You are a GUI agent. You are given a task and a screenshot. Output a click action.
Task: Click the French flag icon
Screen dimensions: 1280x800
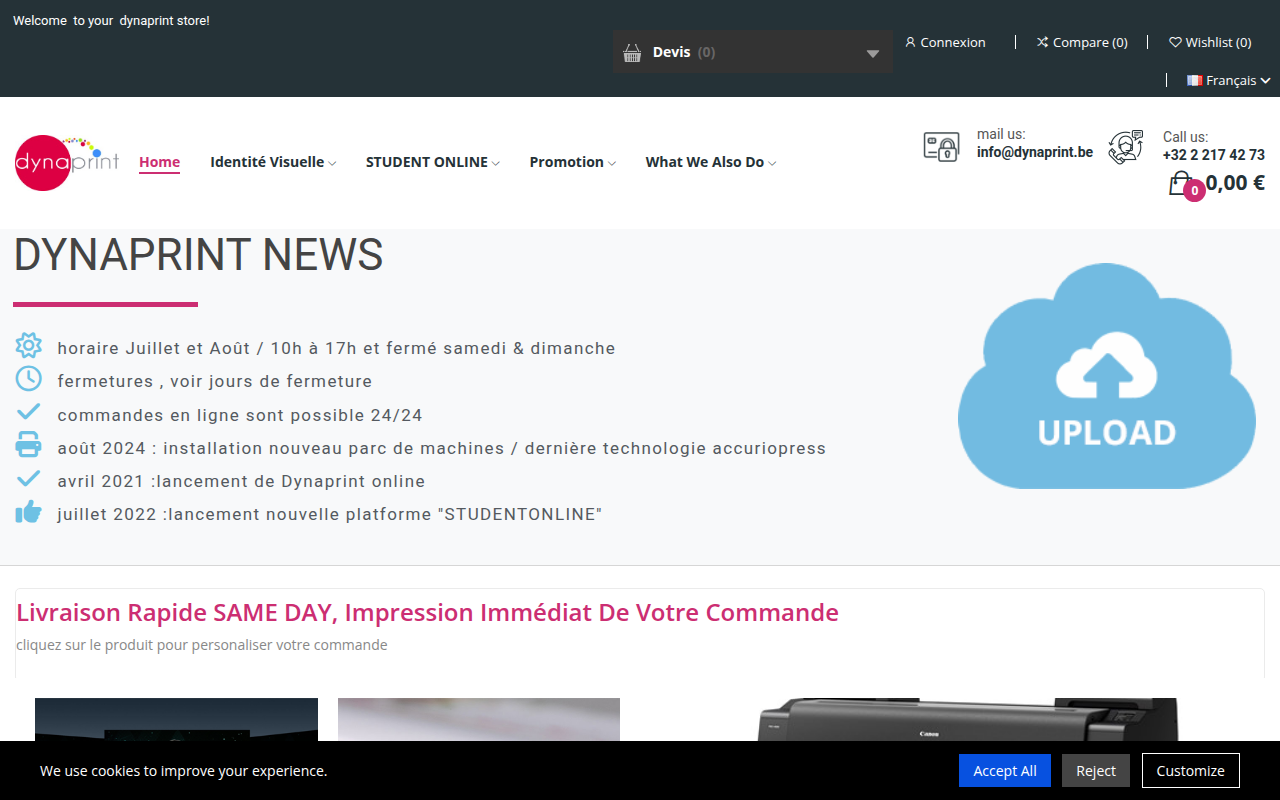[1194, 80]
